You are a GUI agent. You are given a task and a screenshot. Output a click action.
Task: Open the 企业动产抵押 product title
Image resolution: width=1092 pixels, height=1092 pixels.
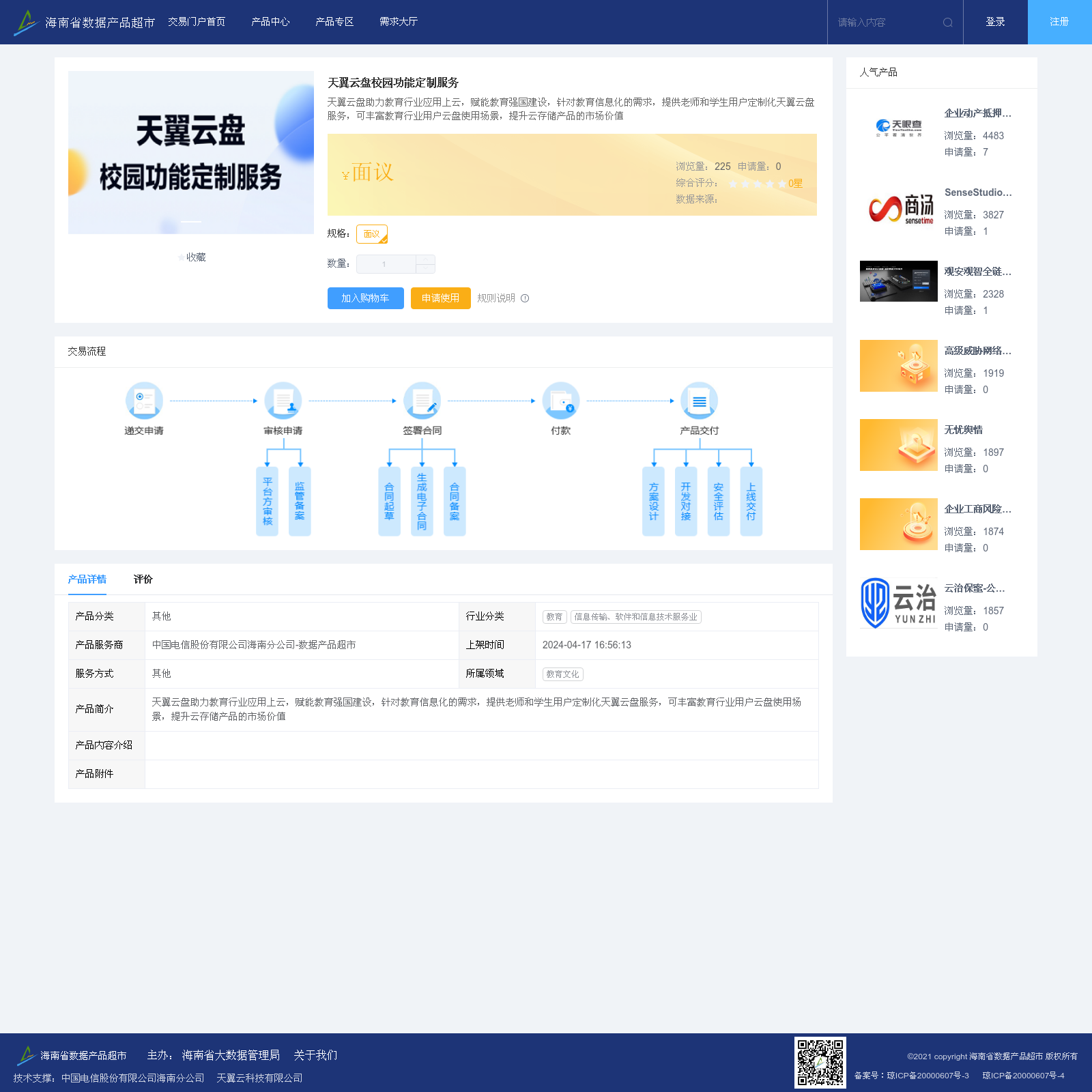978,113
